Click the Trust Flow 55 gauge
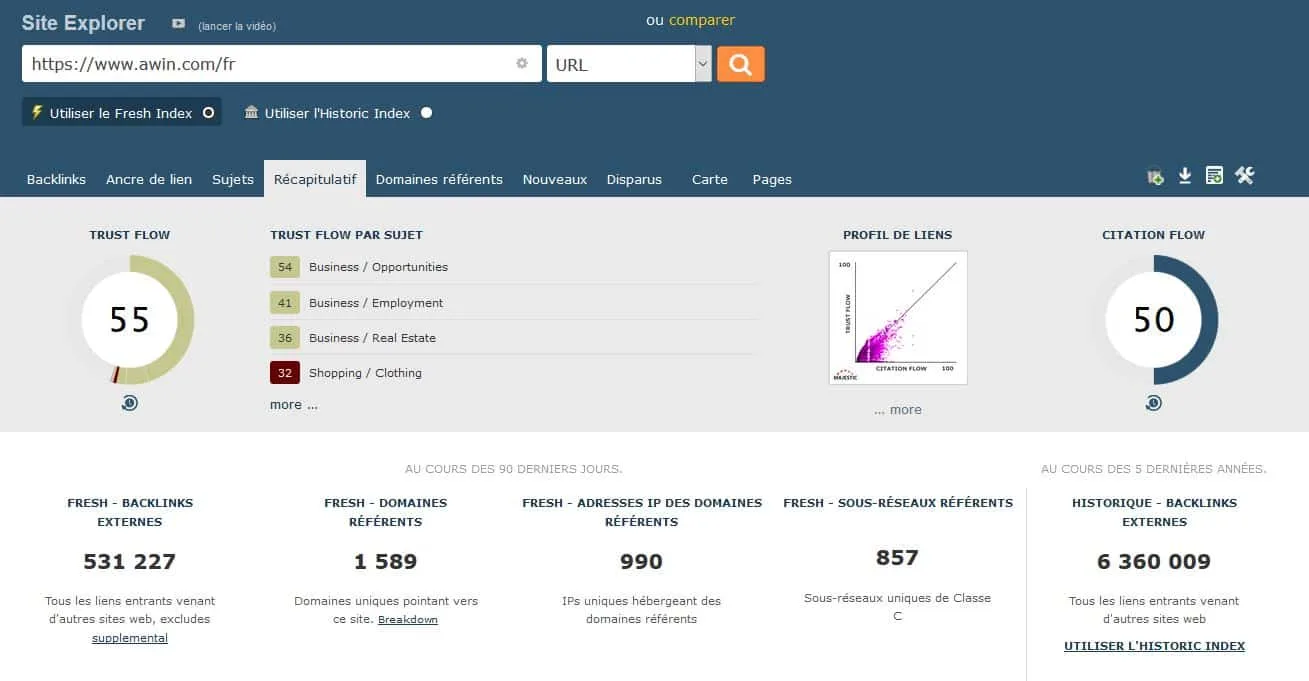 130,320
